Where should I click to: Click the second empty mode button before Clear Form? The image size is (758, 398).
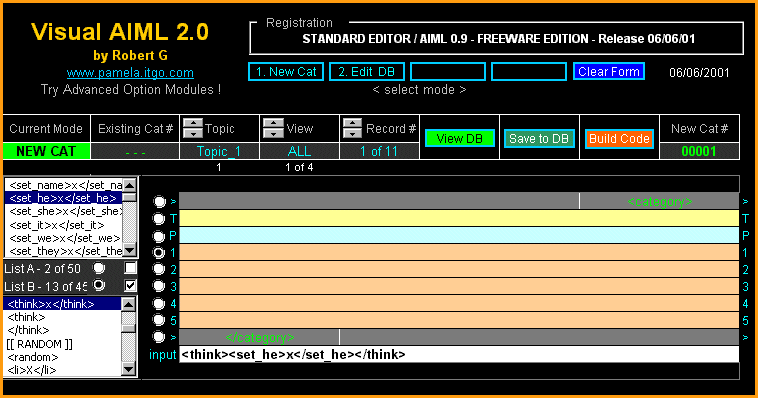pos(528,72)
